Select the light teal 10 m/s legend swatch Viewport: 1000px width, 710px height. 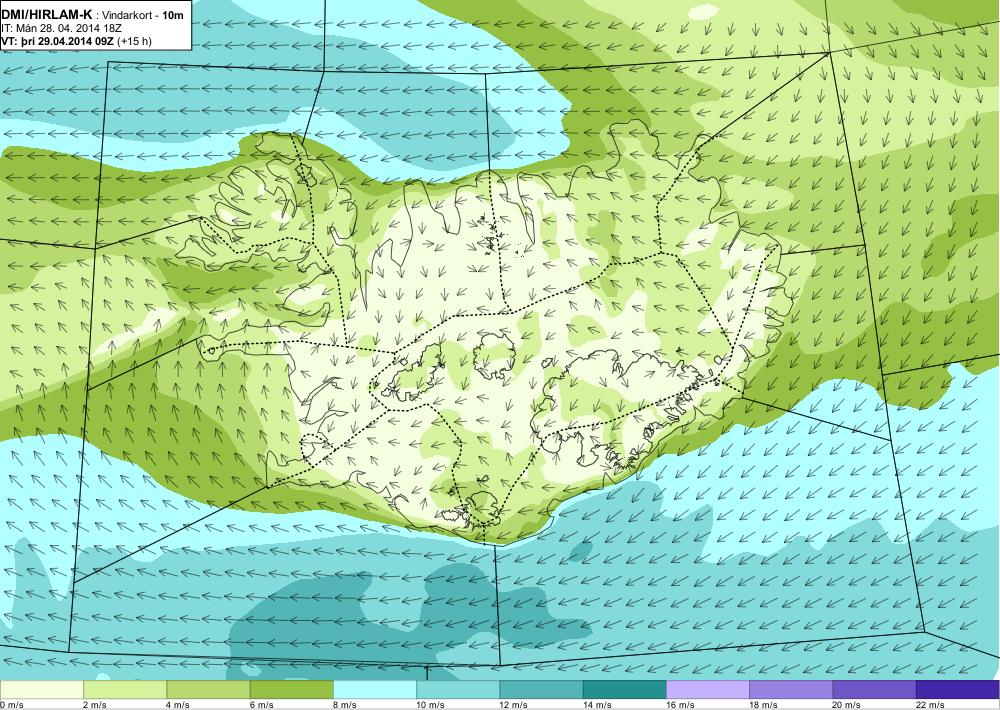458,690
